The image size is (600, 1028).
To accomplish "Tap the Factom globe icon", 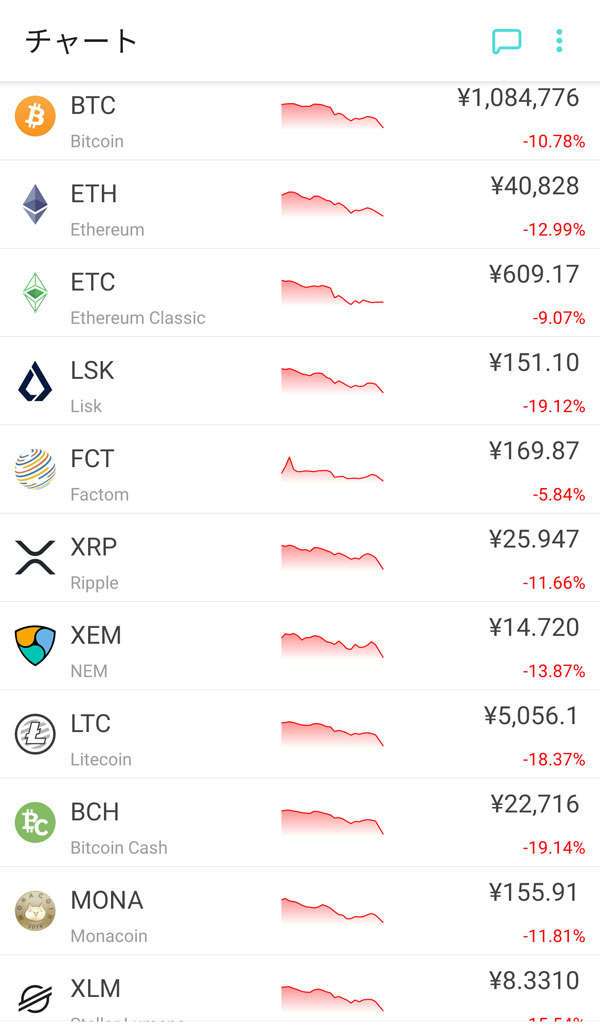I will click(35, 469).
